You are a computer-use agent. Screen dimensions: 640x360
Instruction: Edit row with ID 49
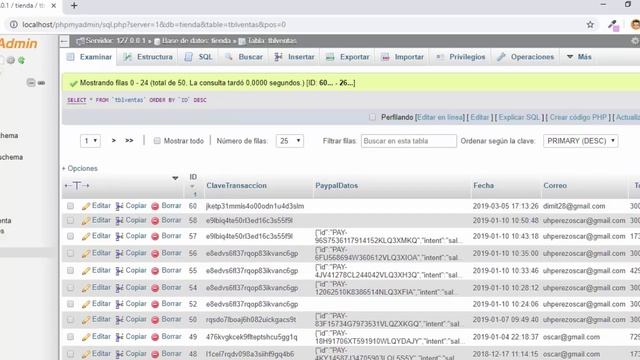(96, 337)
